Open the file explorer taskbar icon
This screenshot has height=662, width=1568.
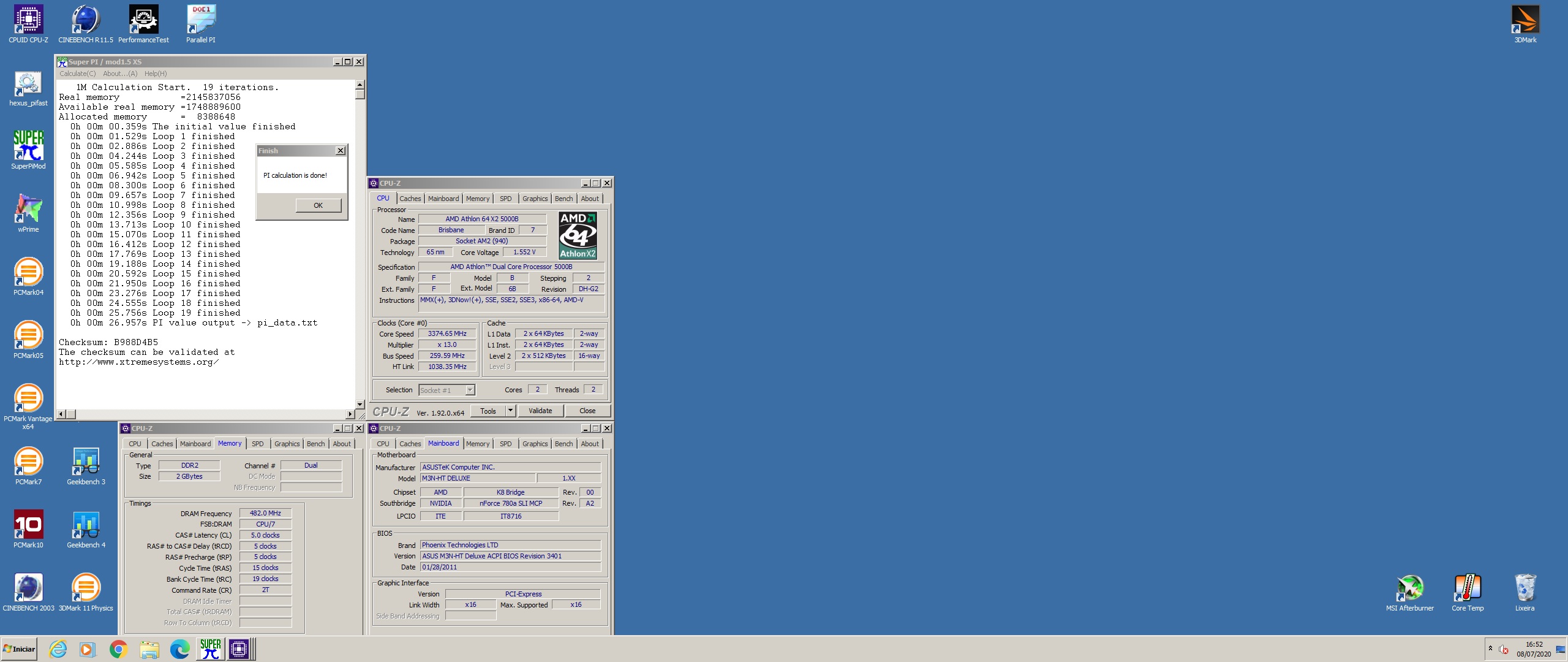(149, 649)
